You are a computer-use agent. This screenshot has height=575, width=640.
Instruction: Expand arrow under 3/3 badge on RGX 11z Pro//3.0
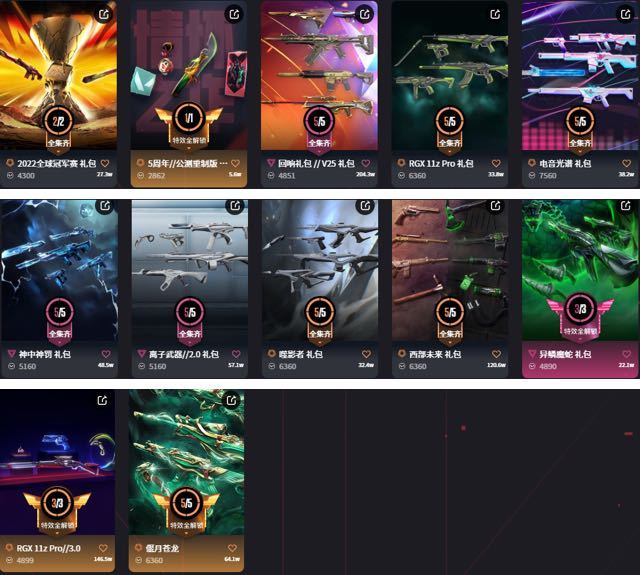(57, 533)
